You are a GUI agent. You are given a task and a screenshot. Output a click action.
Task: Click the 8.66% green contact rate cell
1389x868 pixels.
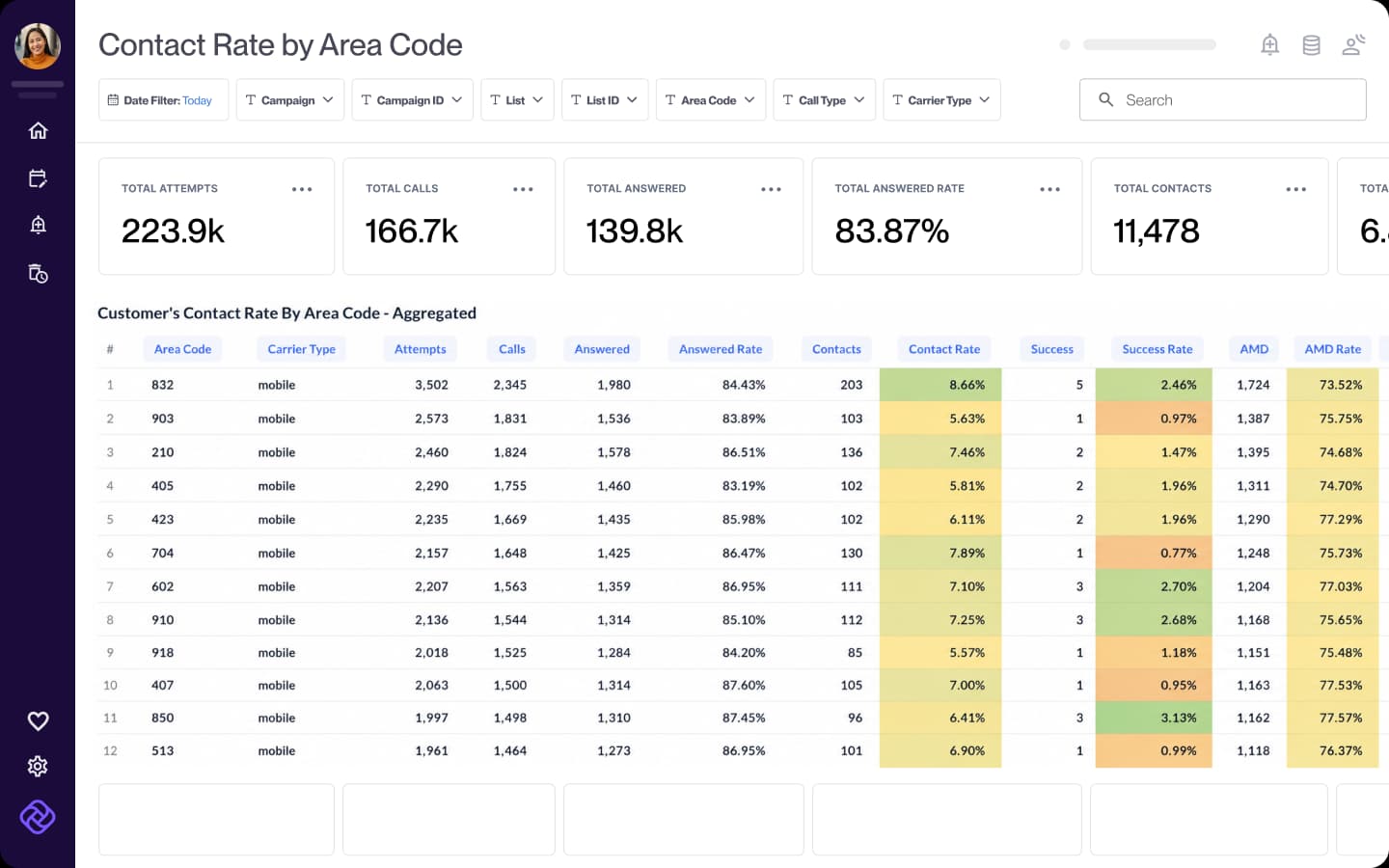pos(940,385)
